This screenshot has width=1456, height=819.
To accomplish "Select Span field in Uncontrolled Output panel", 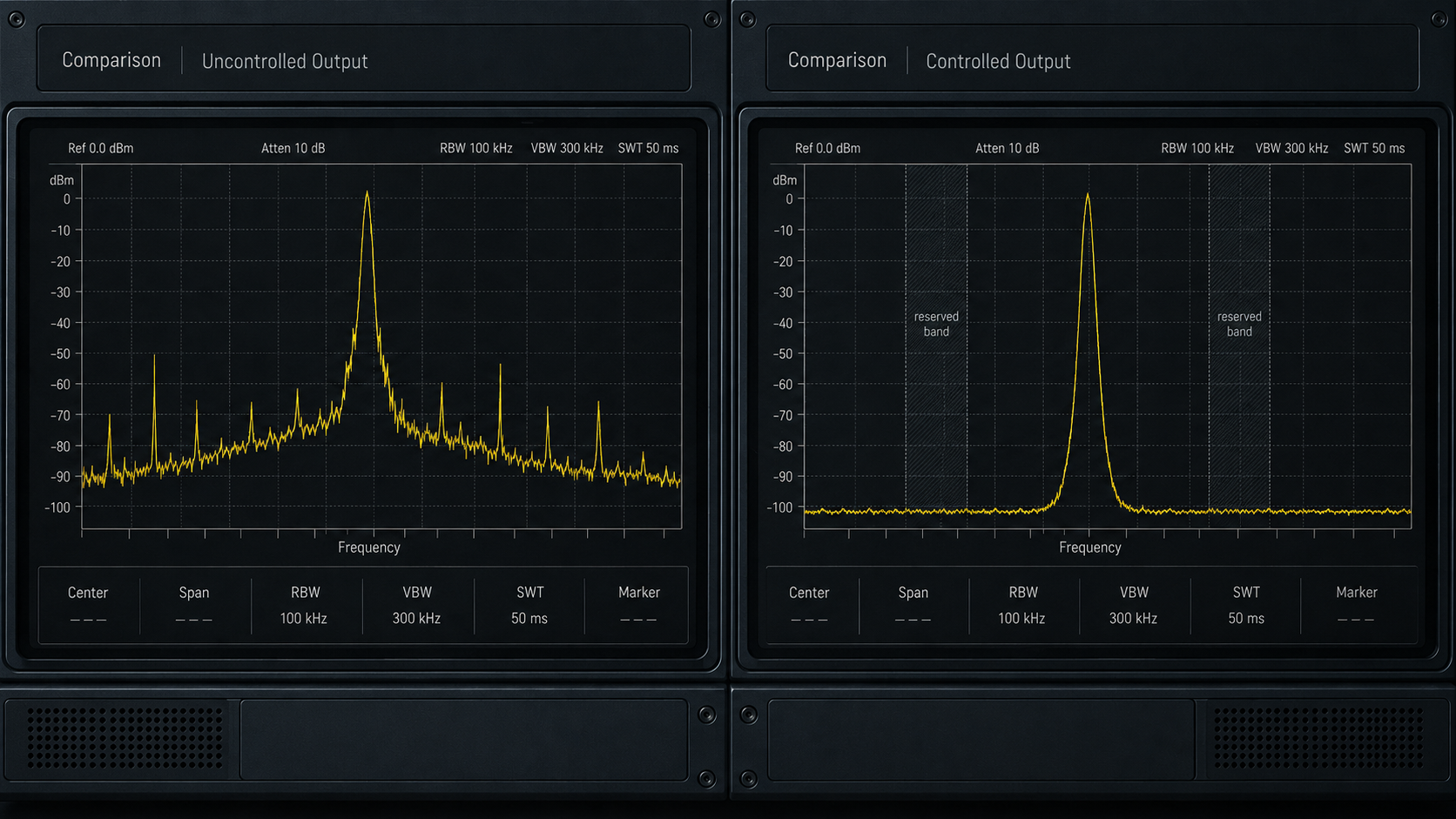I will point(194,605).
